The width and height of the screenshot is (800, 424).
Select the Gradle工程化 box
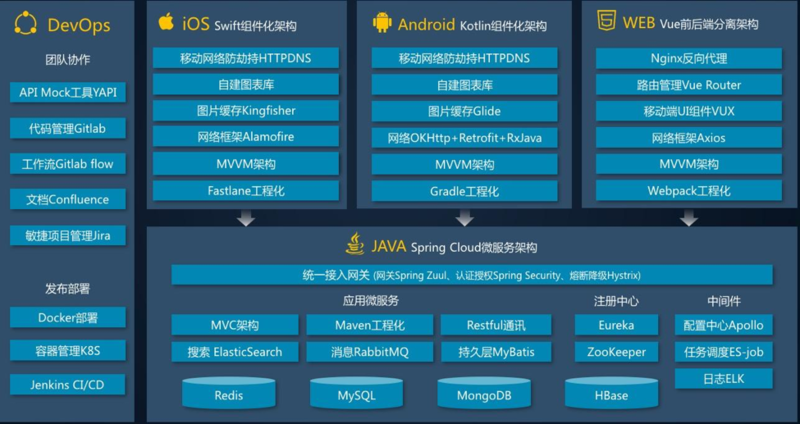point(464,191)
